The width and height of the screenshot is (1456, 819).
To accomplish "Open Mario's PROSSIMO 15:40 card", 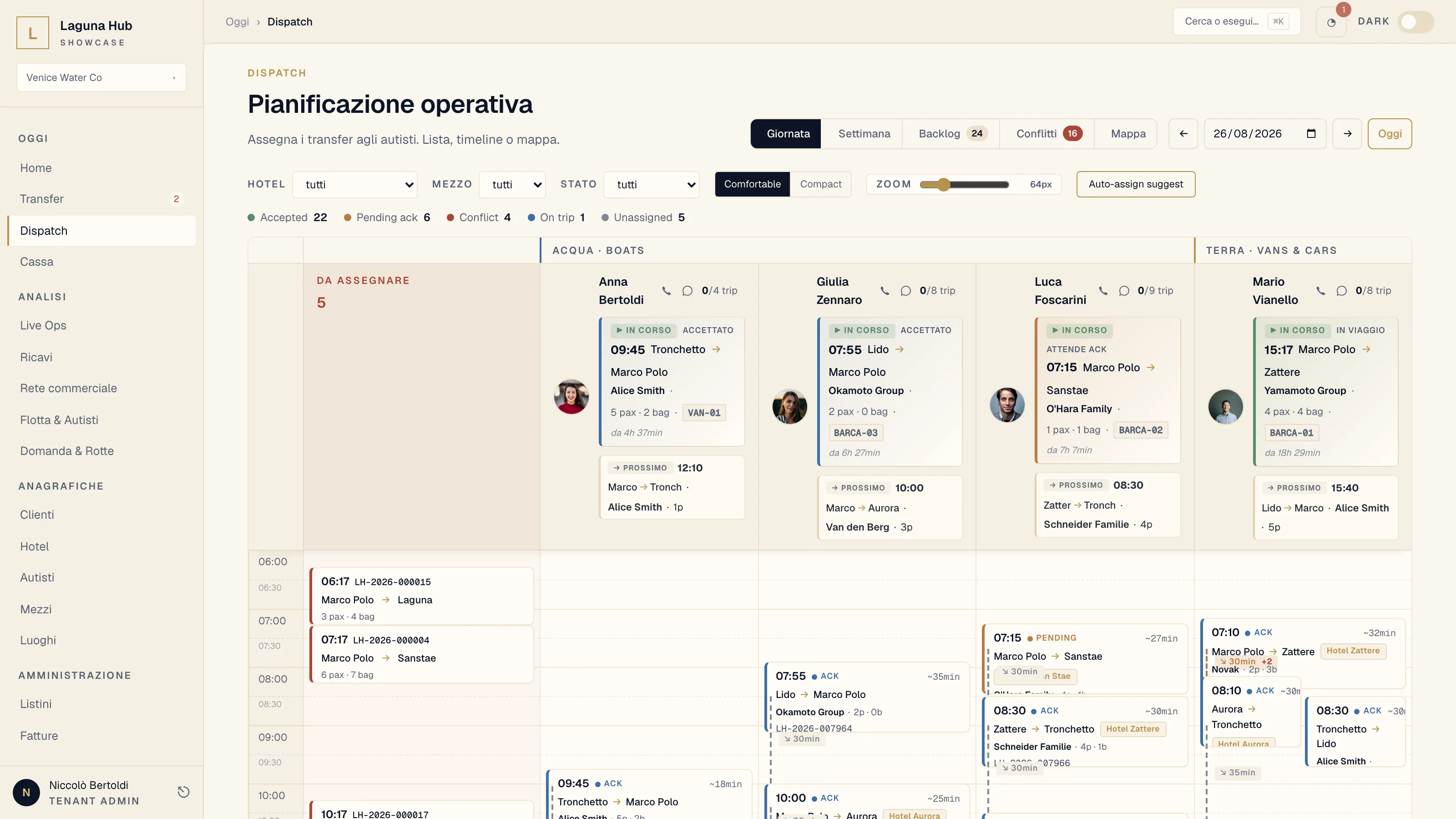I will point(1325,508).
